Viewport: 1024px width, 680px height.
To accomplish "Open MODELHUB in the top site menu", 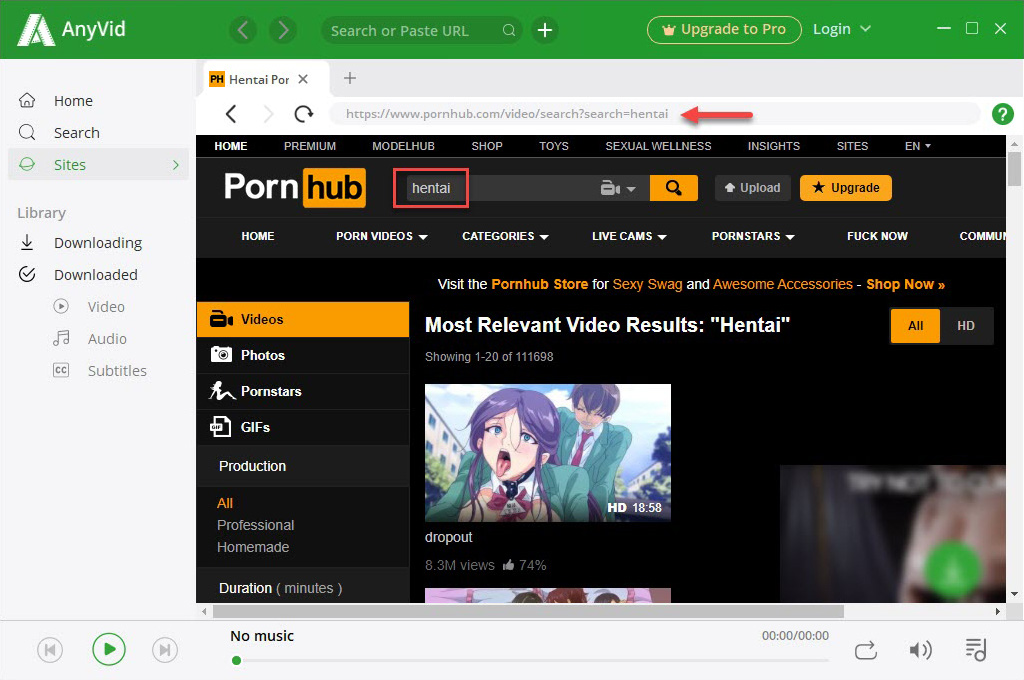I will (x=403, y=146).
